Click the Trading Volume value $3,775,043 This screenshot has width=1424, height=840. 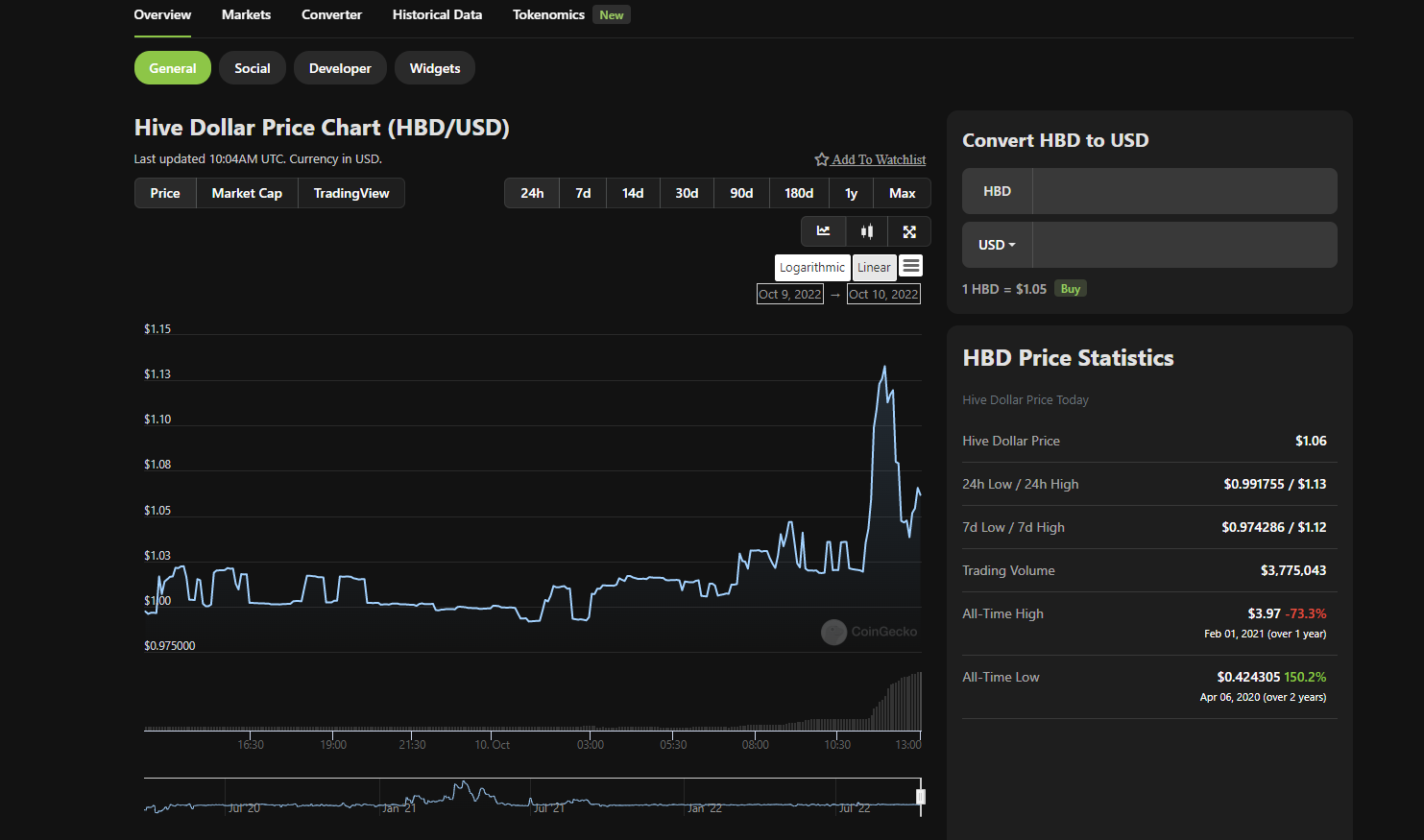click(1293, 570)
